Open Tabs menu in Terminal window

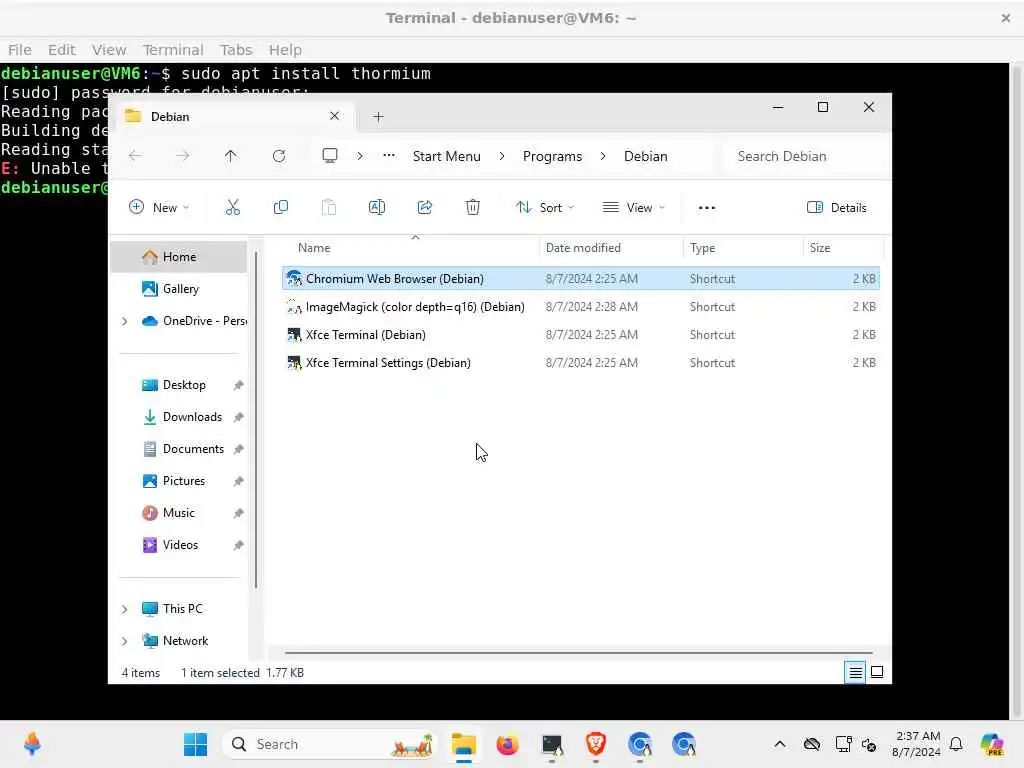pos(236,50)
